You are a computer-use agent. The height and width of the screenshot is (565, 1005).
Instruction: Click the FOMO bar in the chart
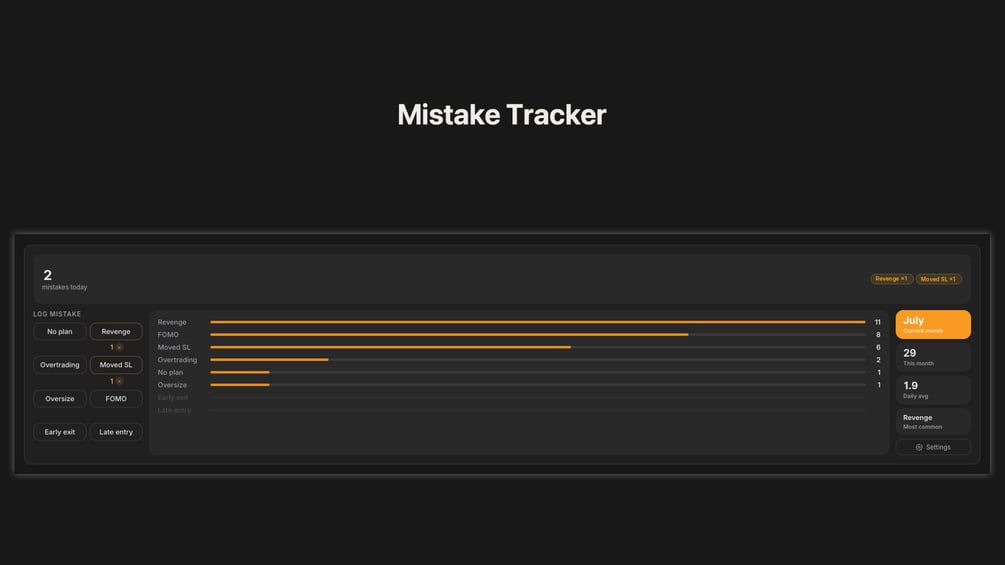(538, 334)
